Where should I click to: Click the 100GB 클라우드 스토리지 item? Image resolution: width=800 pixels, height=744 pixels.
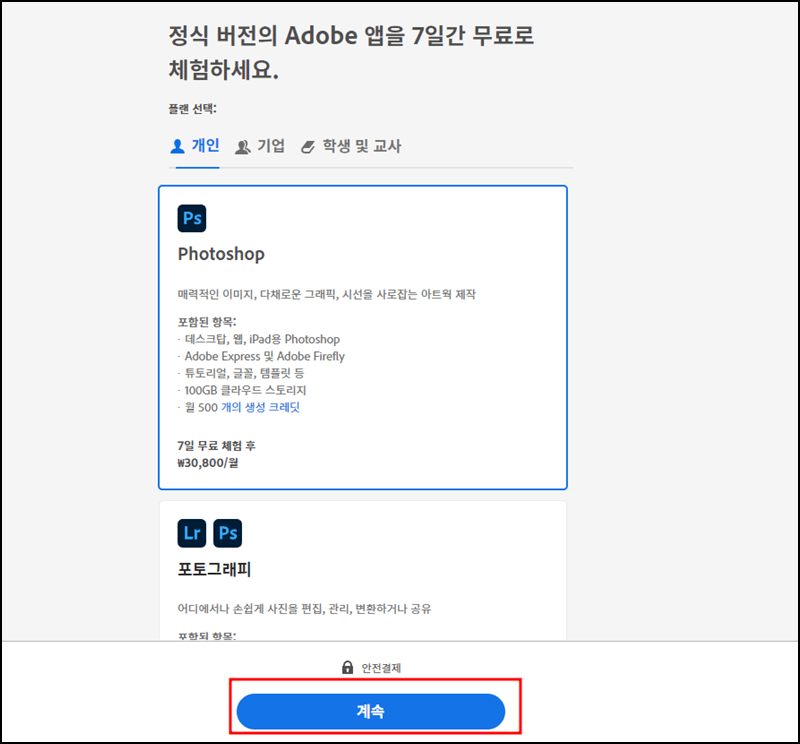click(x=245, y=390)
